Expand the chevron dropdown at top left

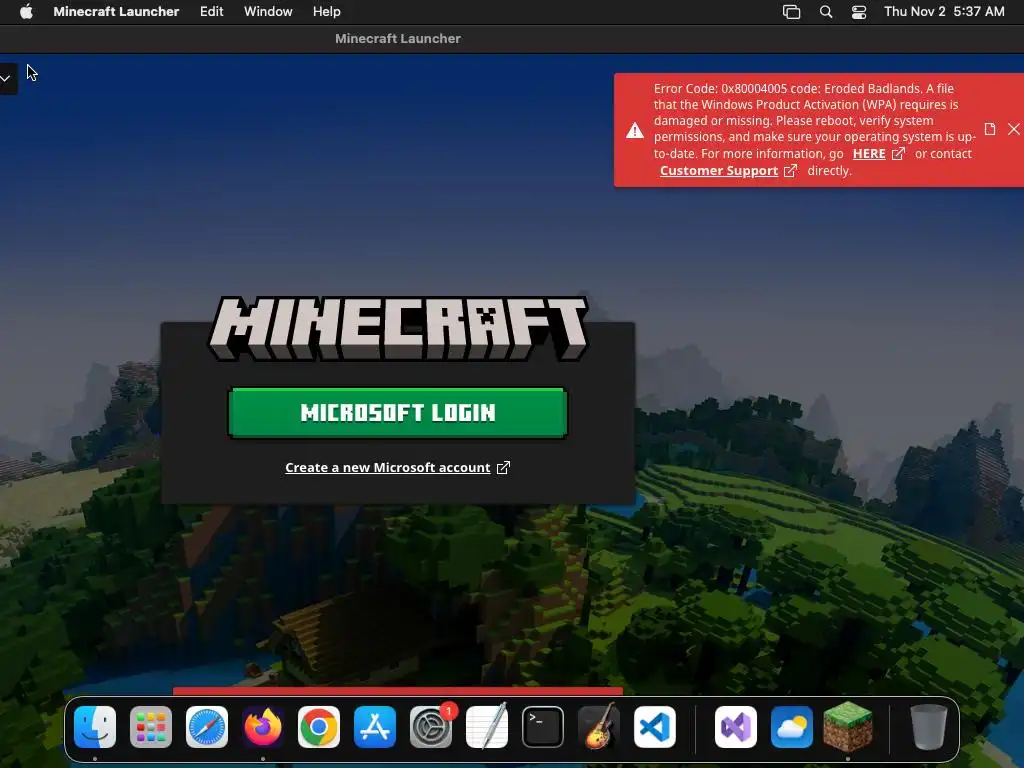[6, 78]
